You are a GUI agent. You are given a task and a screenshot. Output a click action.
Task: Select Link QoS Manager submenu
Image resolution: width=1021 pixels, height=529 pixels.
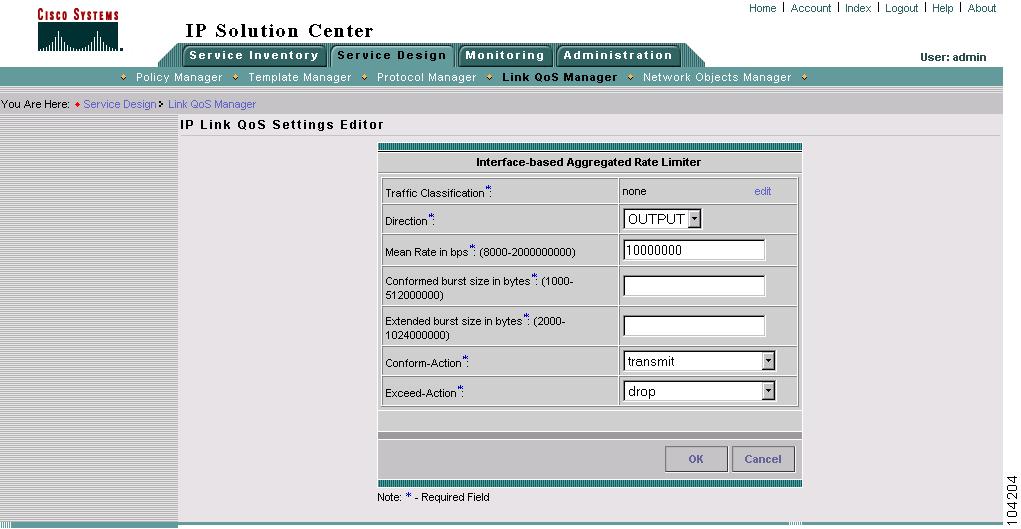click(x=559, y=78)
